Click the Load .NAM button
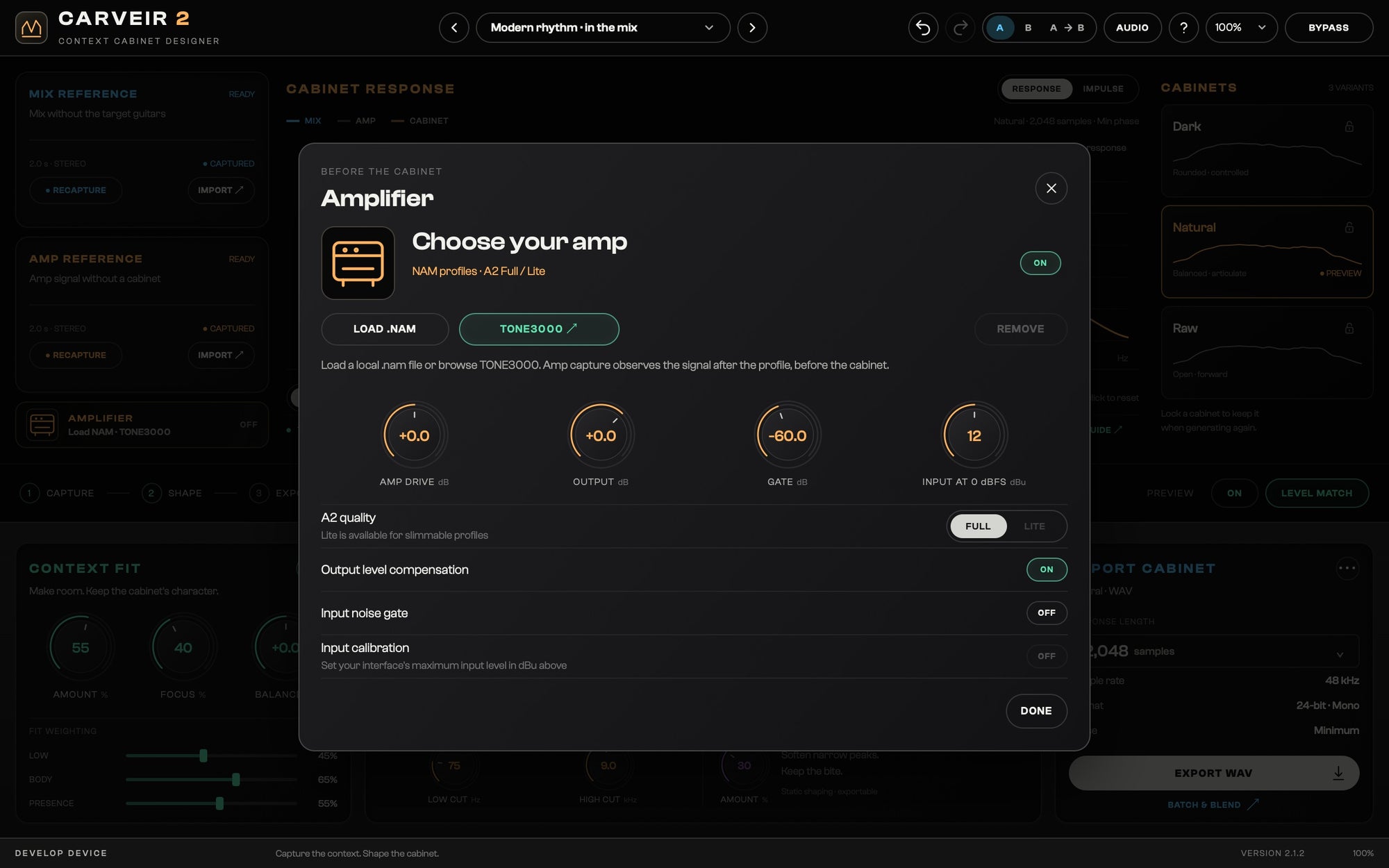 (385, 329)
